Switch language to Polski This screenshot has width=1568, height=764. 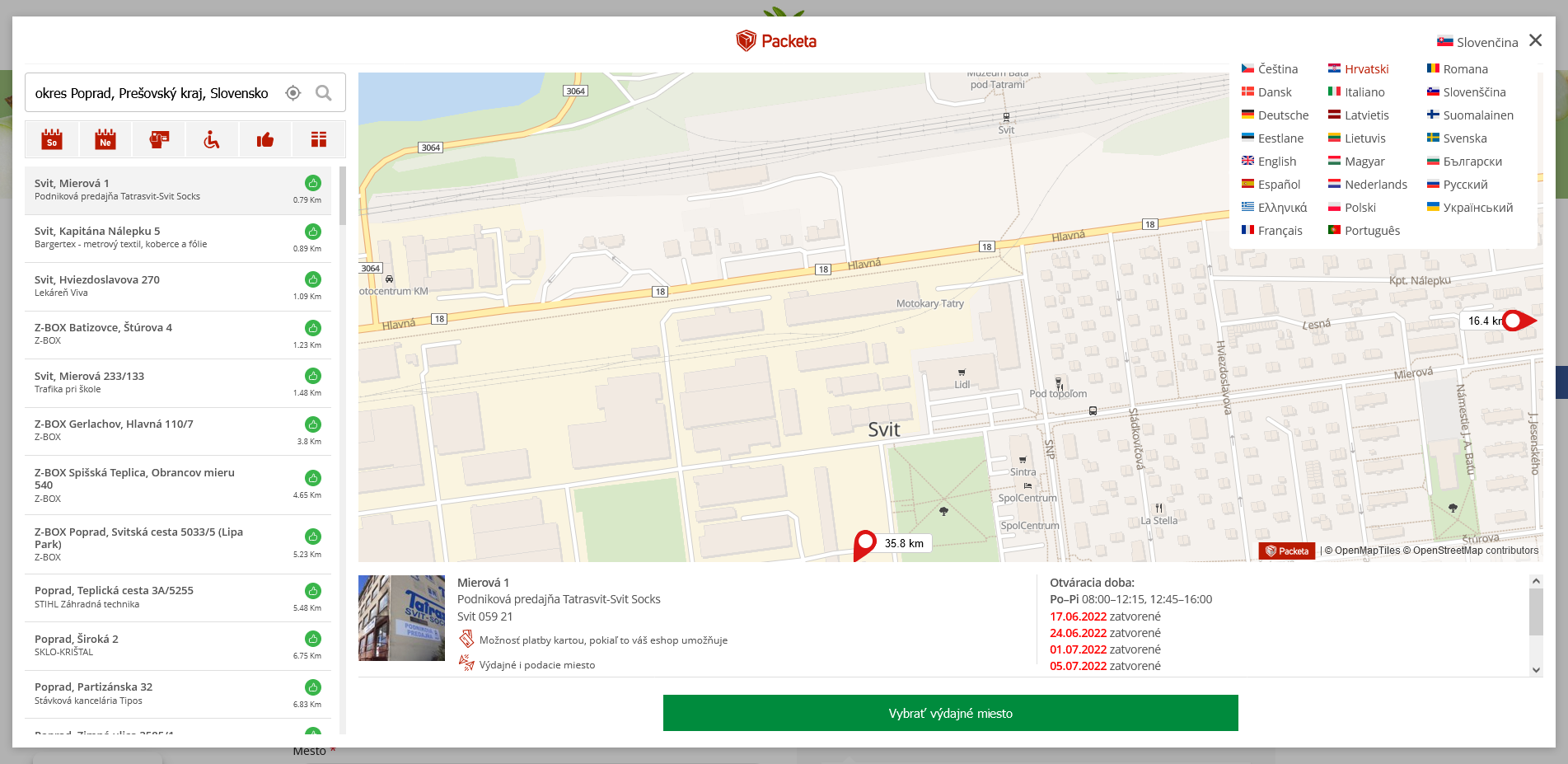pyautogui.click(x=1351, y=208)
